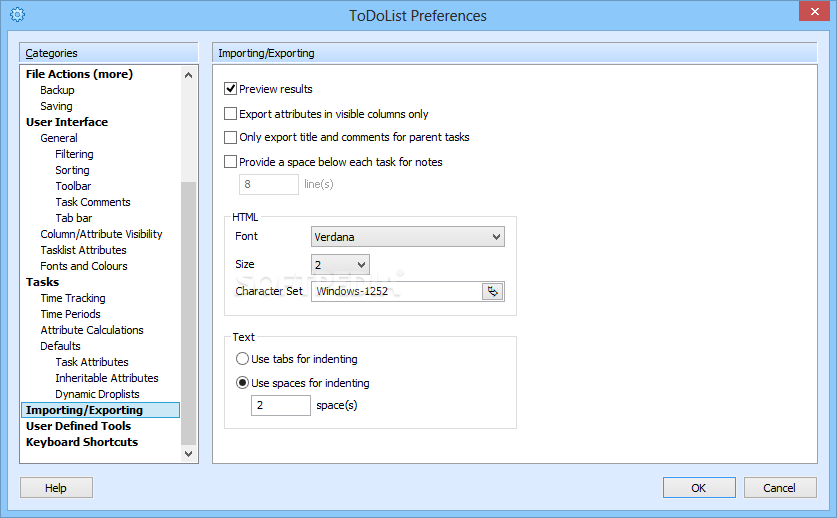Open the Saving category
Screen dimensions: 837x518
pyautogui.click(x=56, y=106)
